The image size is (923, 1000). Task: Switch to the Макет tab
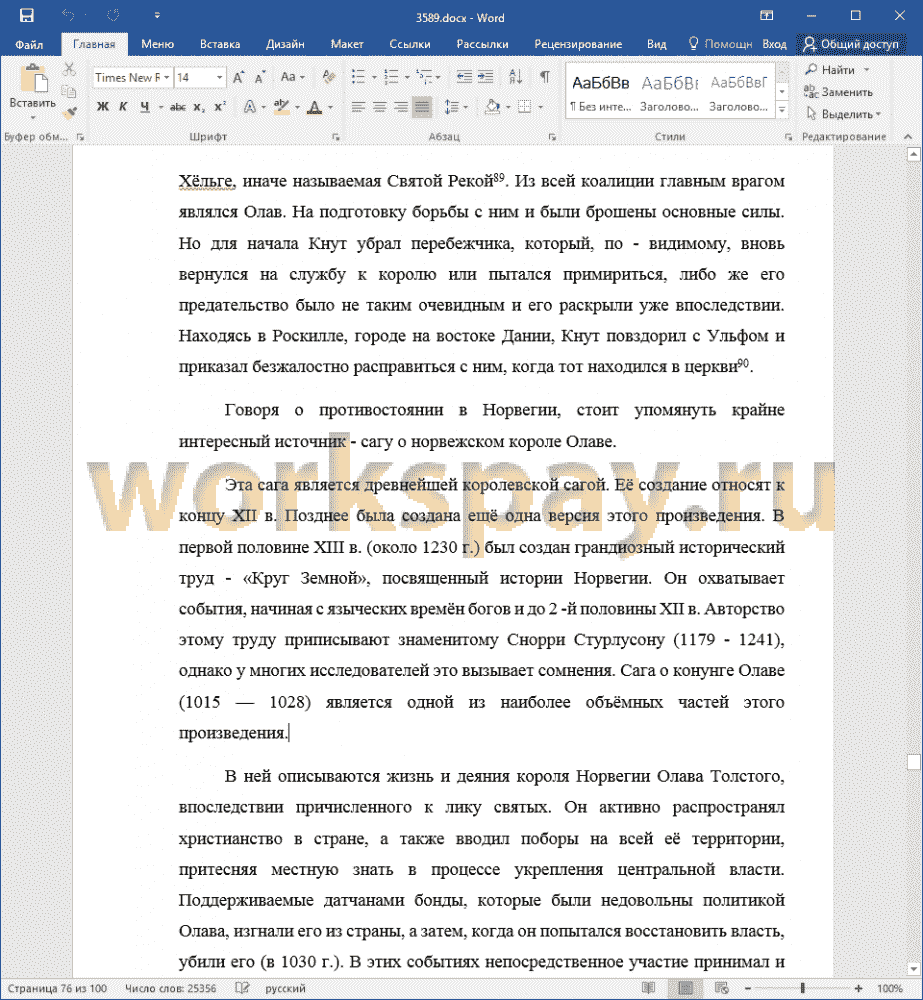(347, 44)
